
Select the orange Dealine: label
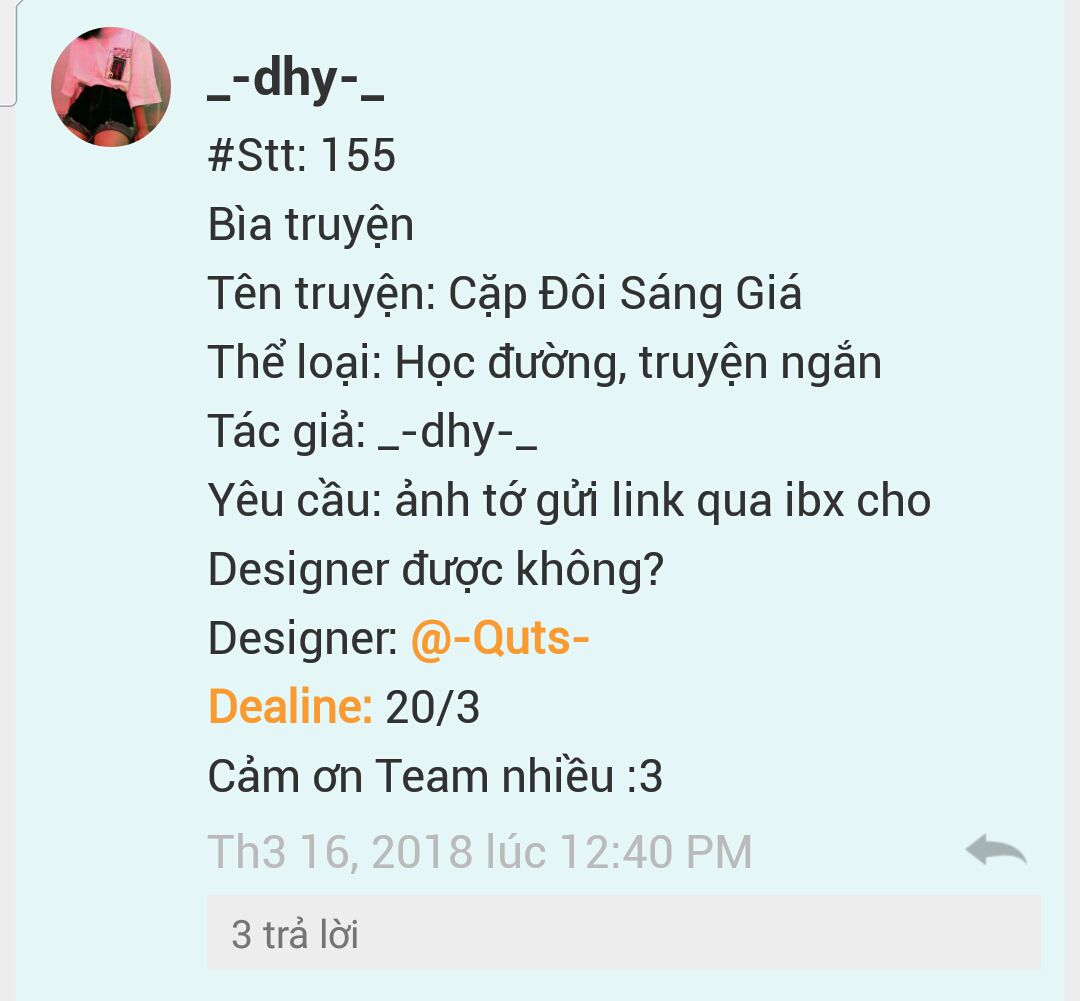(290, 707)
